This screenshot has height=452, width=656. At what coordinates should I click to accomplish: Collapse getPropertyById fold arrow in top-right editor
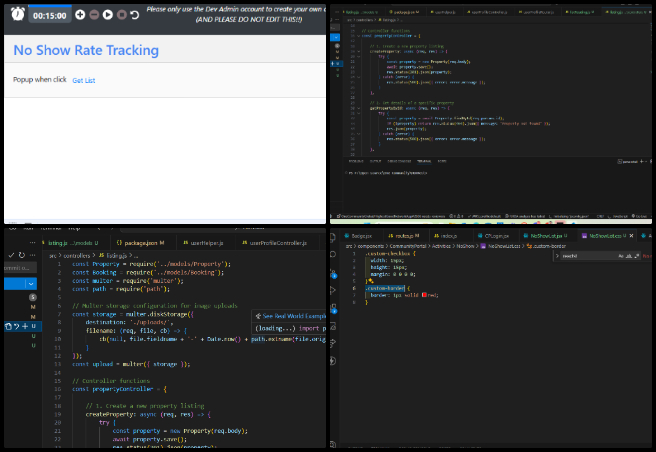coord(359,108)
